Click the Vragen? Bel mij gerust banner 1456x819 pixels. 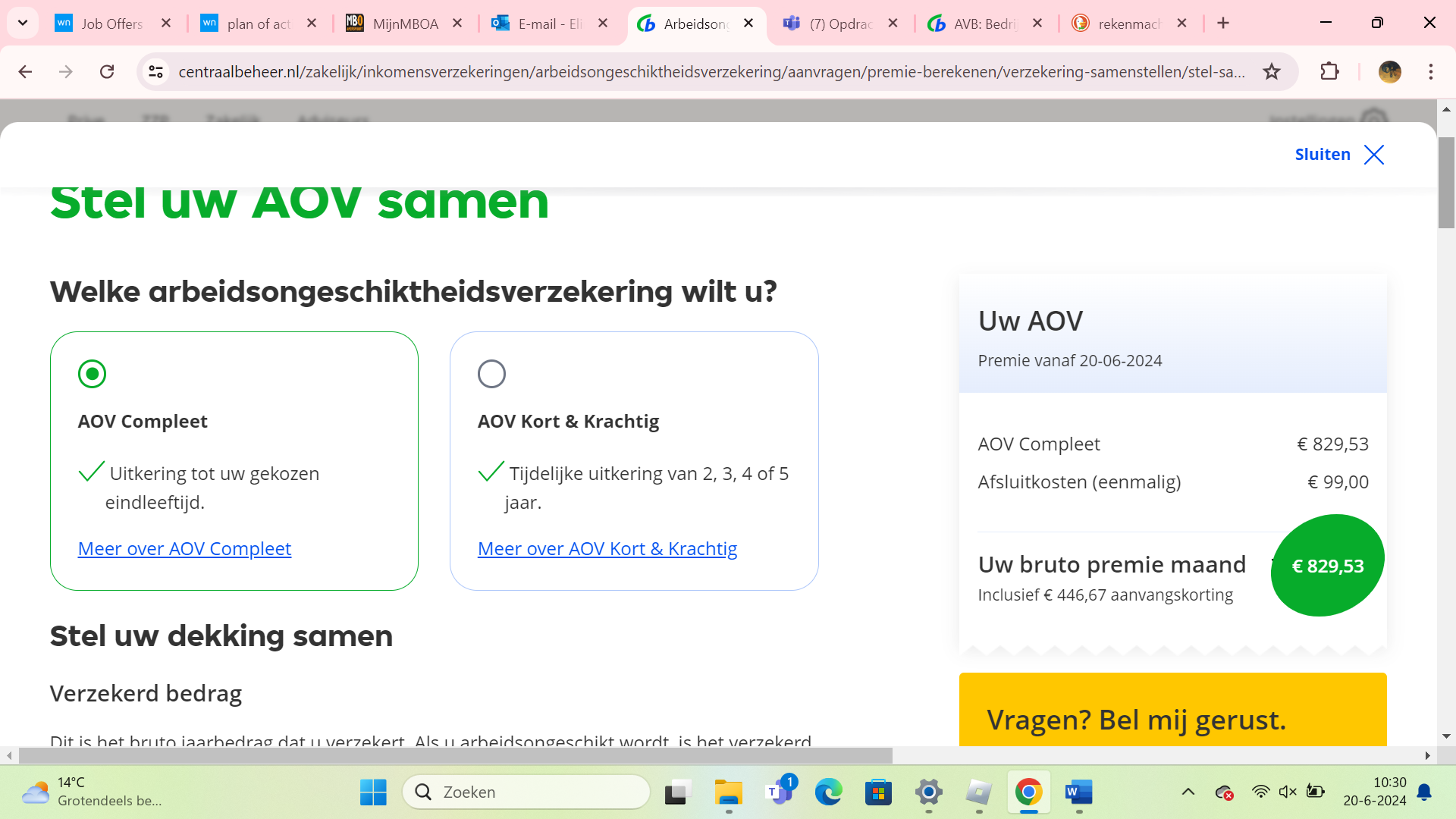click(x=1172, y=711)
